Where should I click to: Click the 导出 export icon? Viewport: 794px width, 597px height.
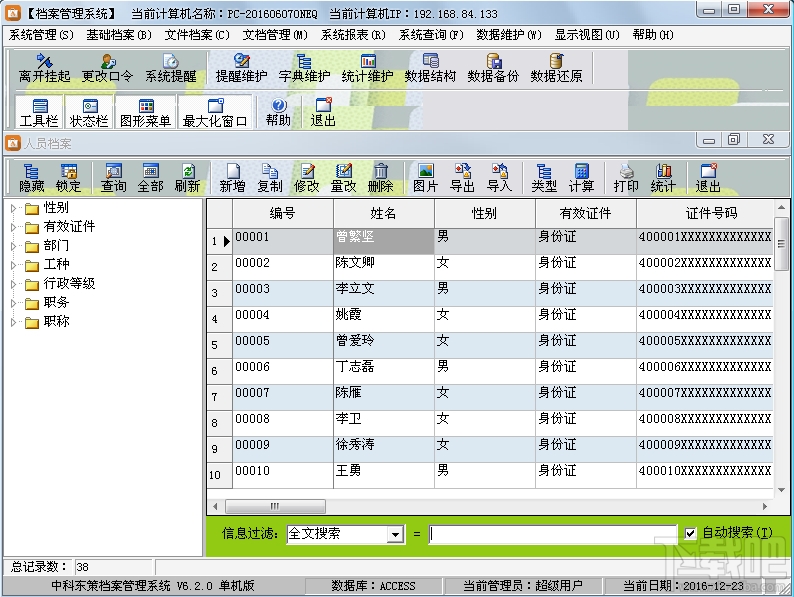point(462,178)
